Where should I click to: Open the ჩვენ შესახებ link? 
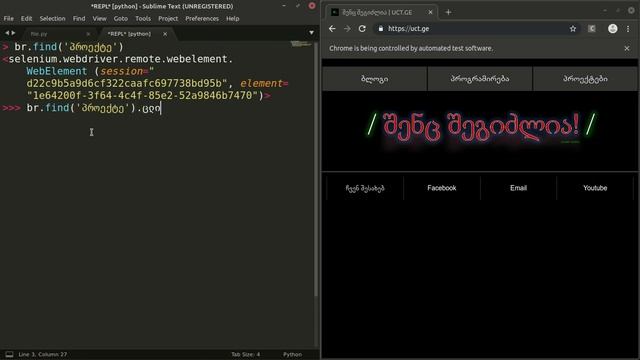[x=365, y=188]
